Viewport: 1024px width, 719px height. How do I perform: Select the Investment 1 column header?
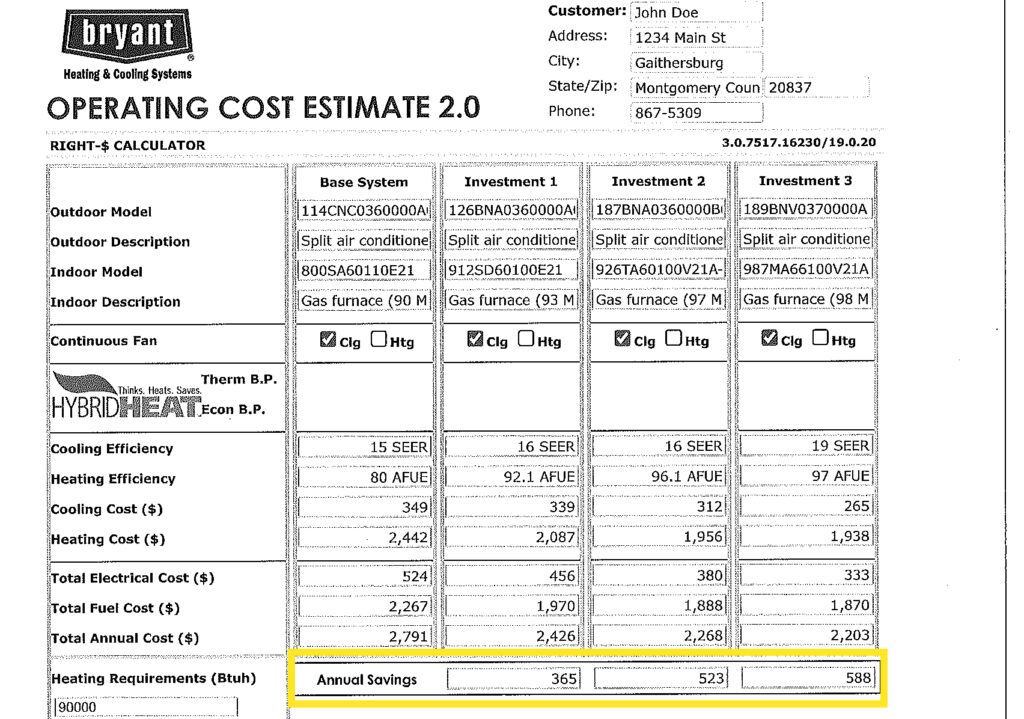tap(511, 182)
